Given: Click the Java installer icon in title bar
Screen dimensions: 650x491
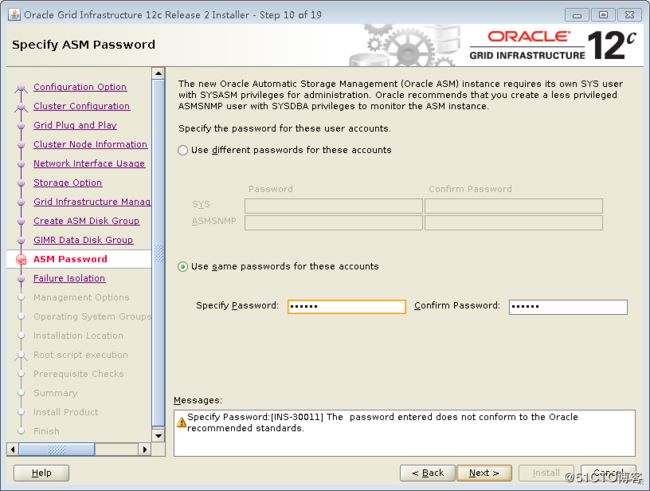Looking at the screenshot, I should coord(14,15).
